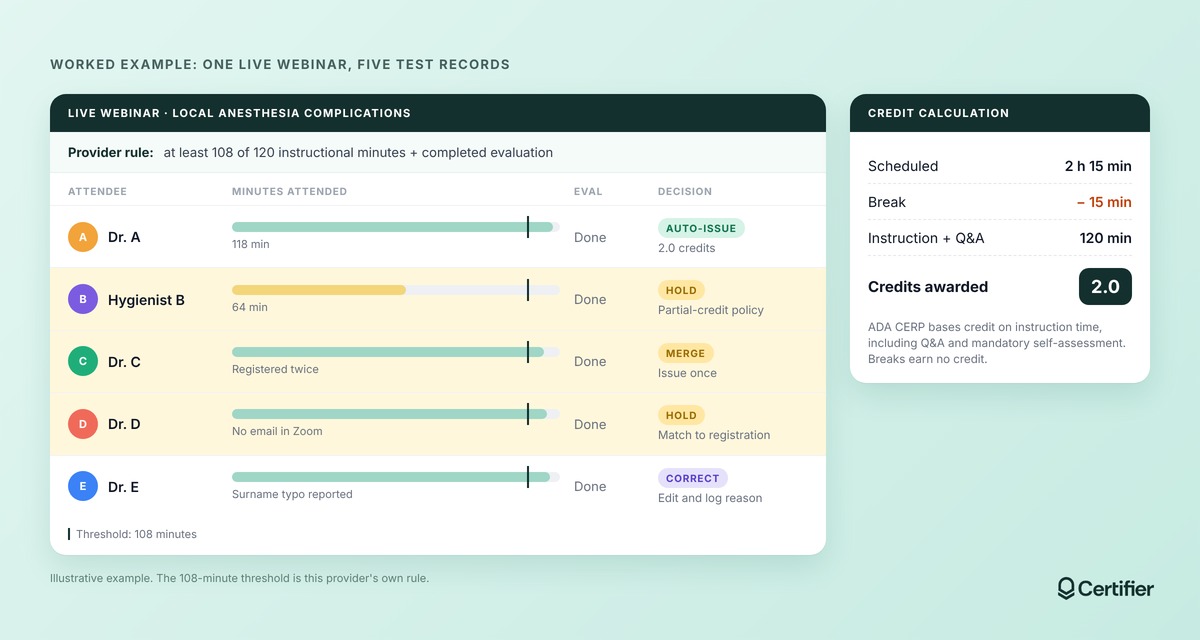The image size is (1200, 640).
Task: Click the 'WORKED EXAMPLE' page heading
Action: 280,64
